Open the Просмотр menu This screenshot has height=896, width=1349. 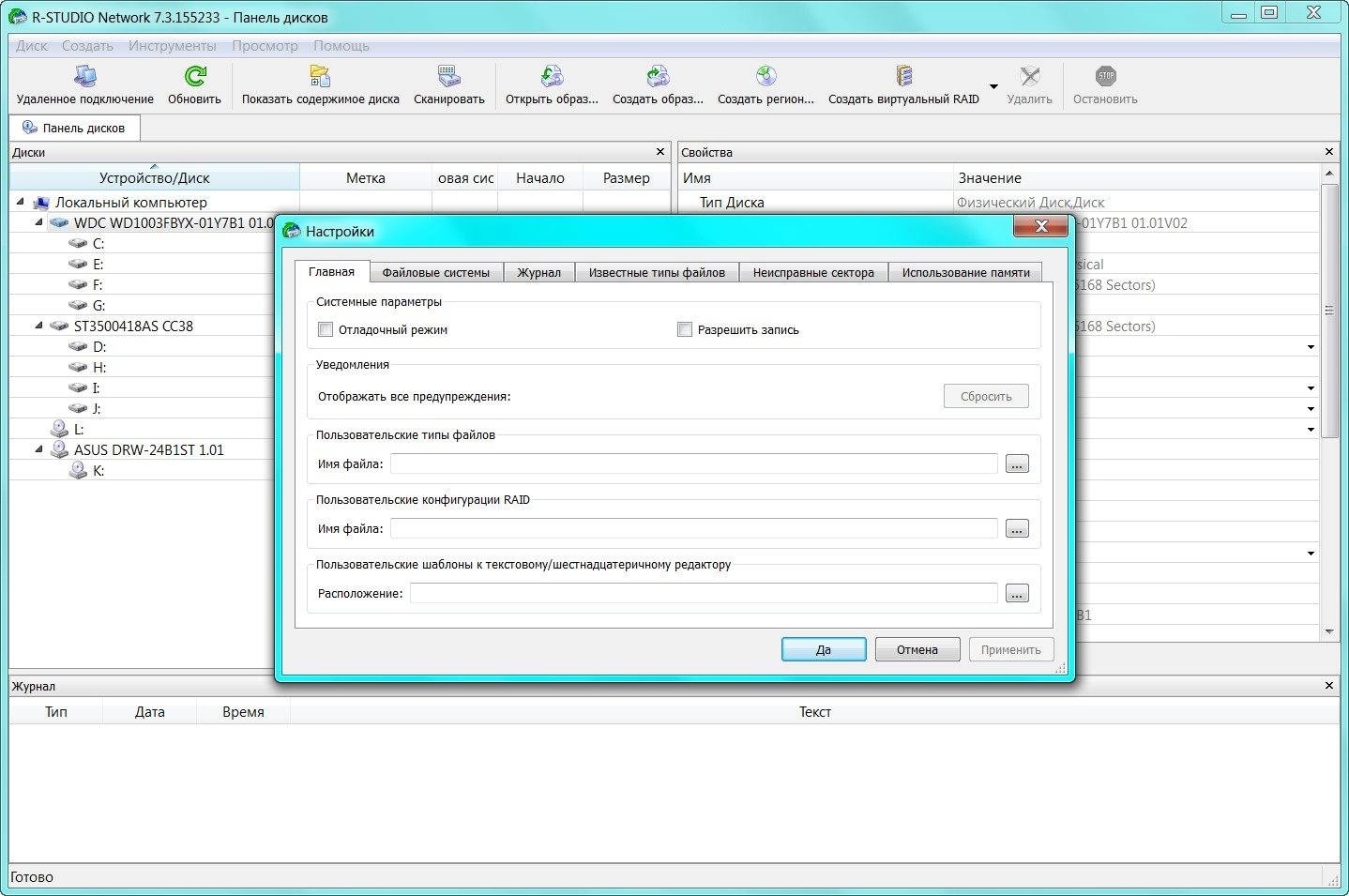pyautogui.click(x=265, y=46)
